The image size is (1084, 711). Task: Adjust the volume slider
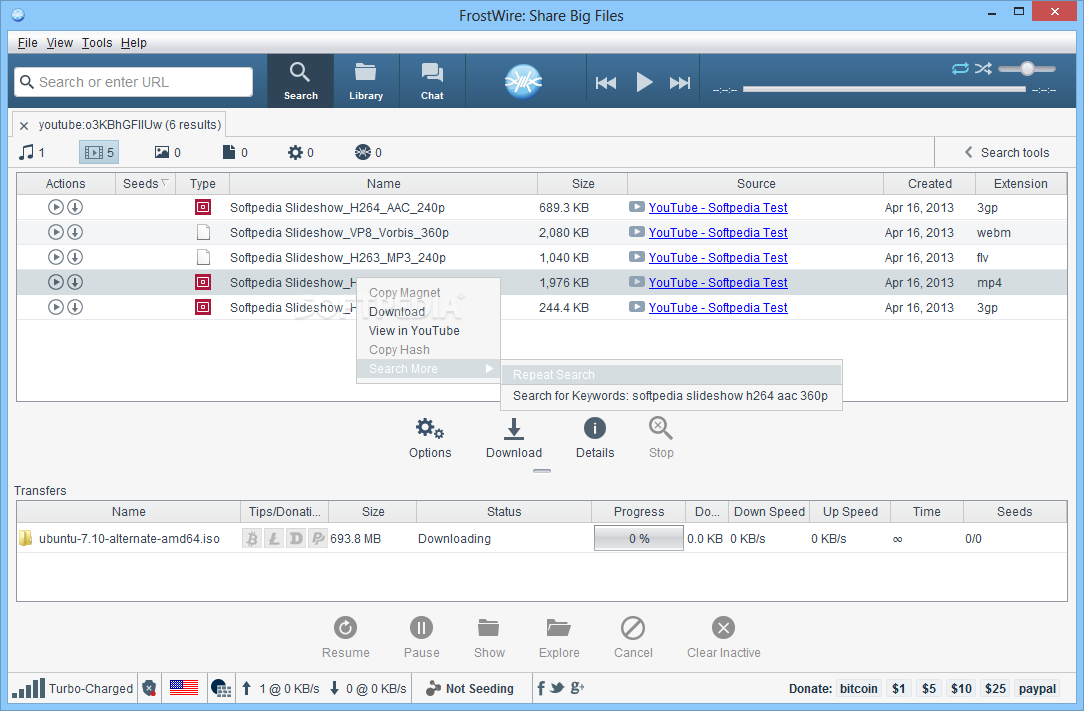(1027, 68)
